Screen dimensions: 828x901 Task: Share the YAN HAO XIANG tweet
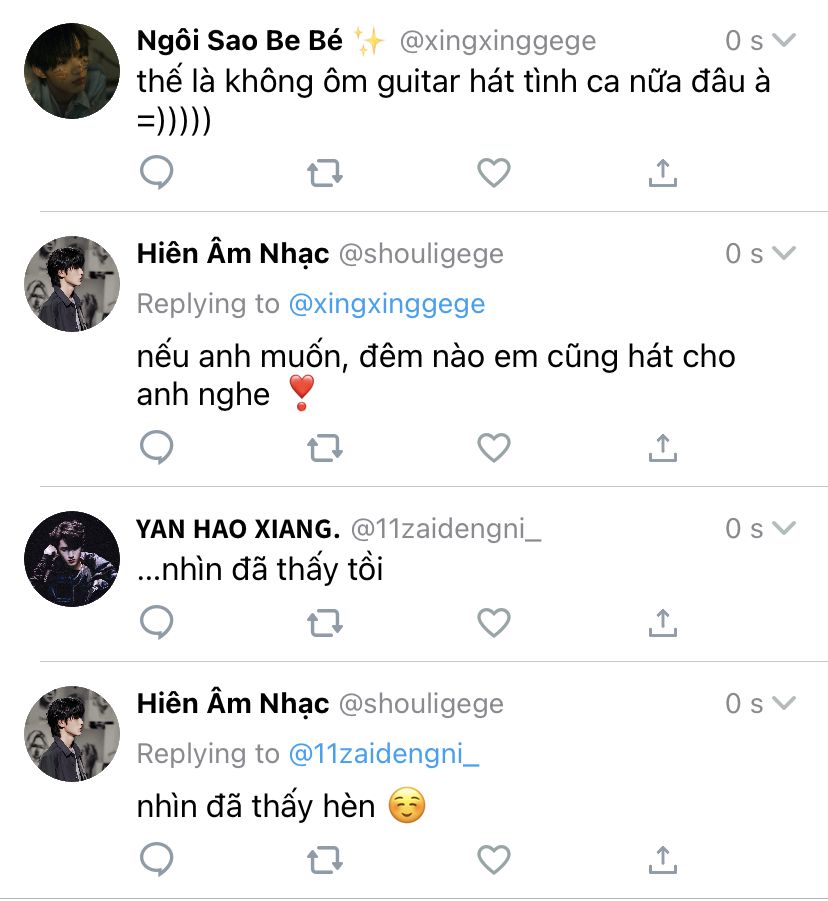662,623
